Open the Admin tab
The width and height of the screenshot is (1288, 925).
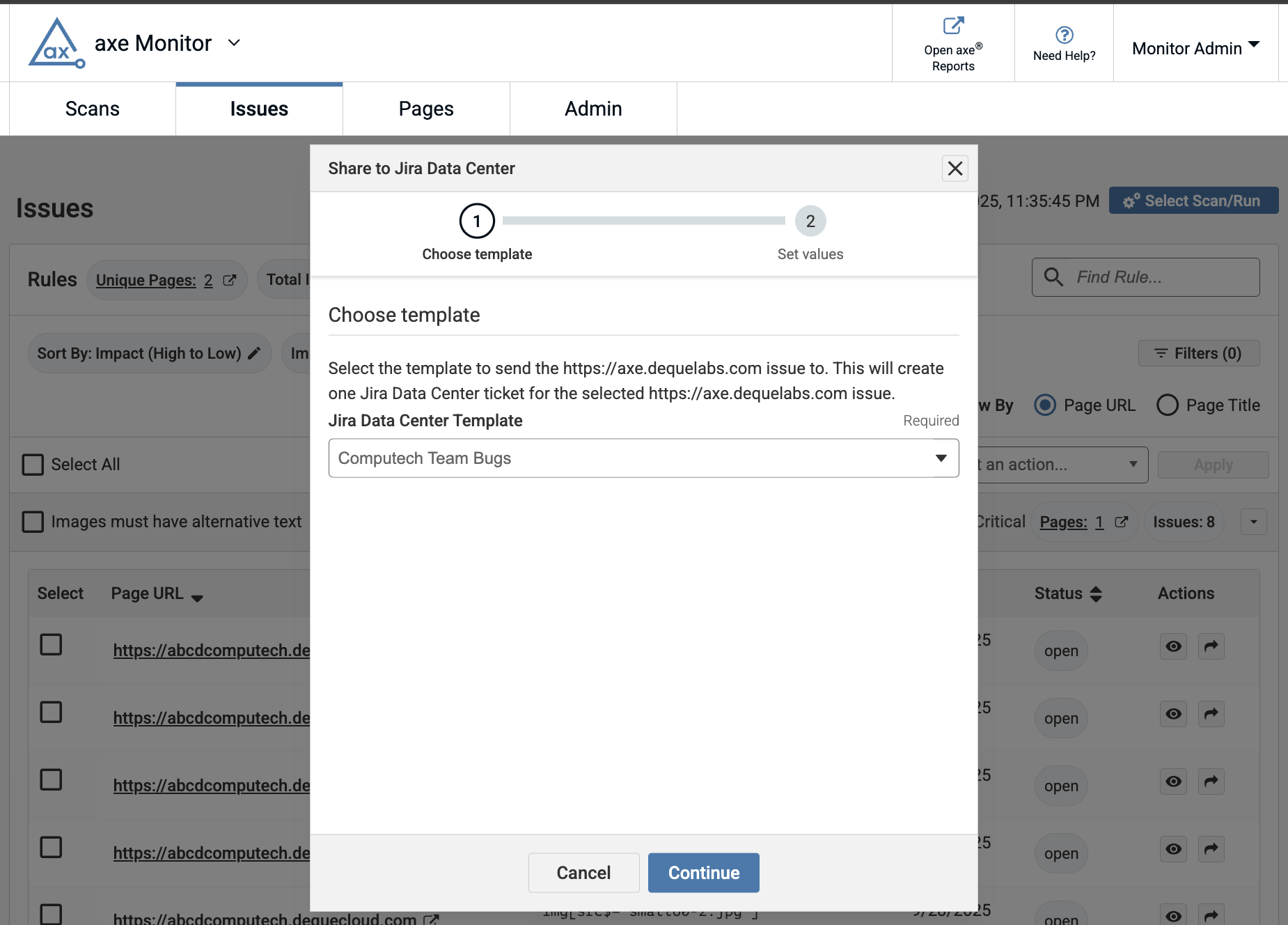[592, 108]
